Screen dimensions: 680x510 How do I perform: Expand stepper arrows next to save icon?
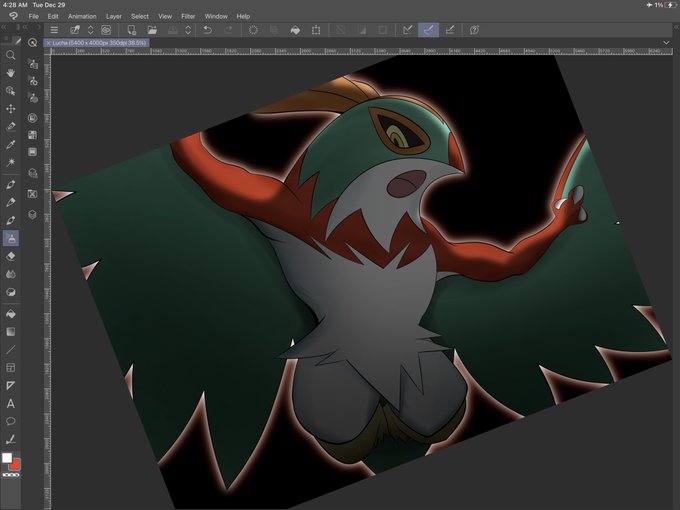coord(188,30)
